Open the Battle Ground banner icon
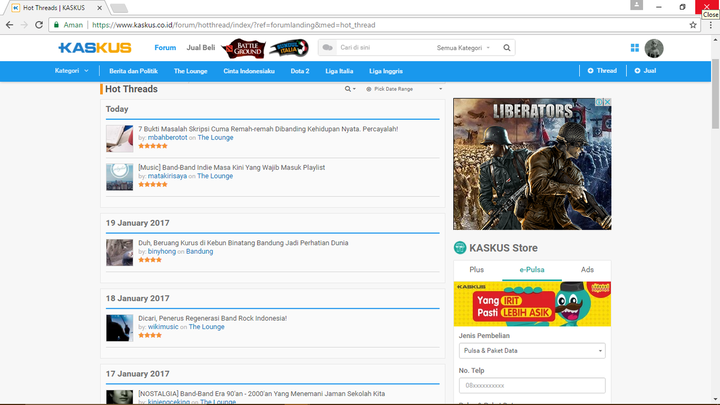The width and height of the screenshot is (720, 405). [243, 48]
